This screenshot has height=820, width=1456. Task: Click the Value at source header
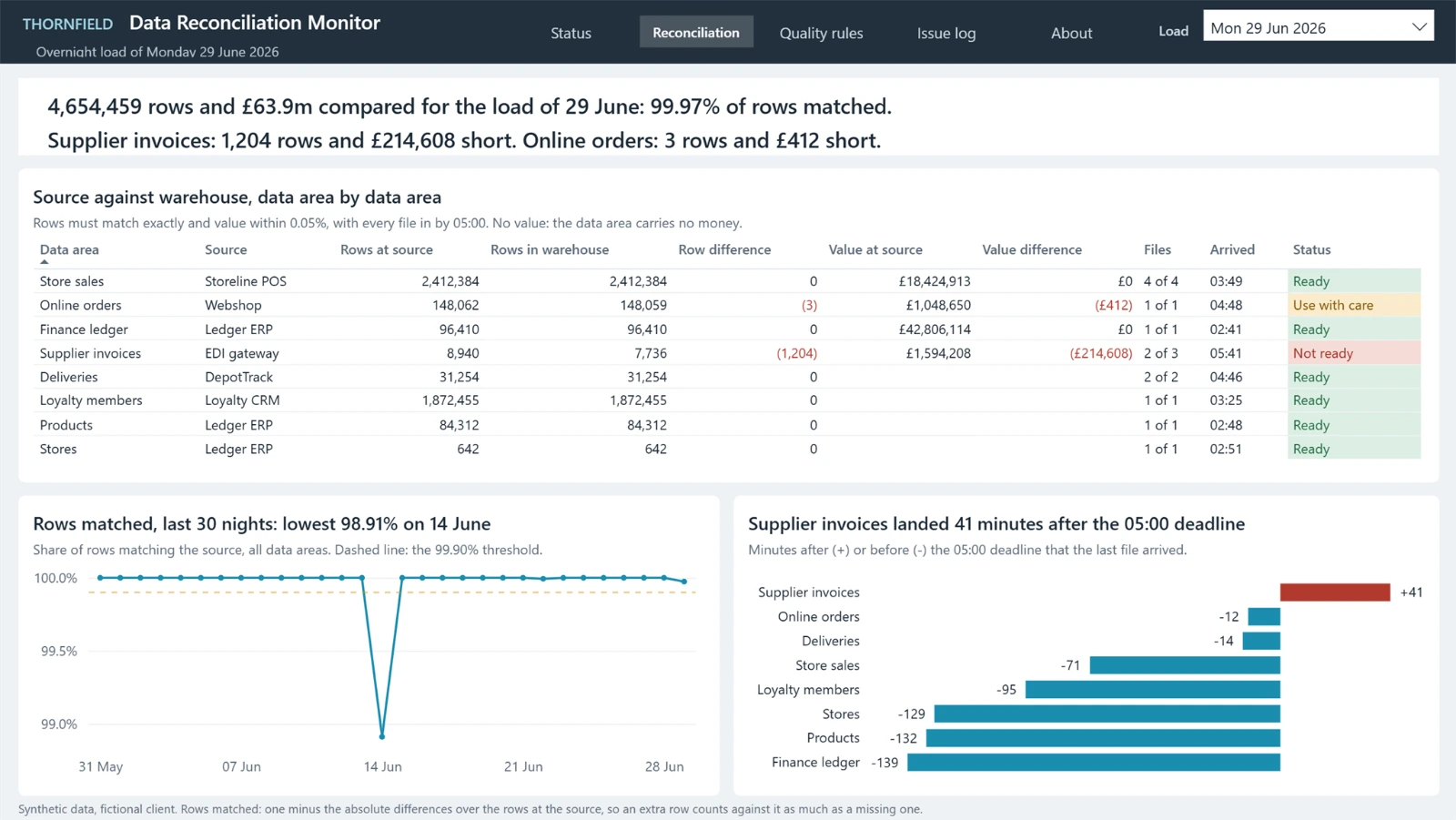coord(875,249)
